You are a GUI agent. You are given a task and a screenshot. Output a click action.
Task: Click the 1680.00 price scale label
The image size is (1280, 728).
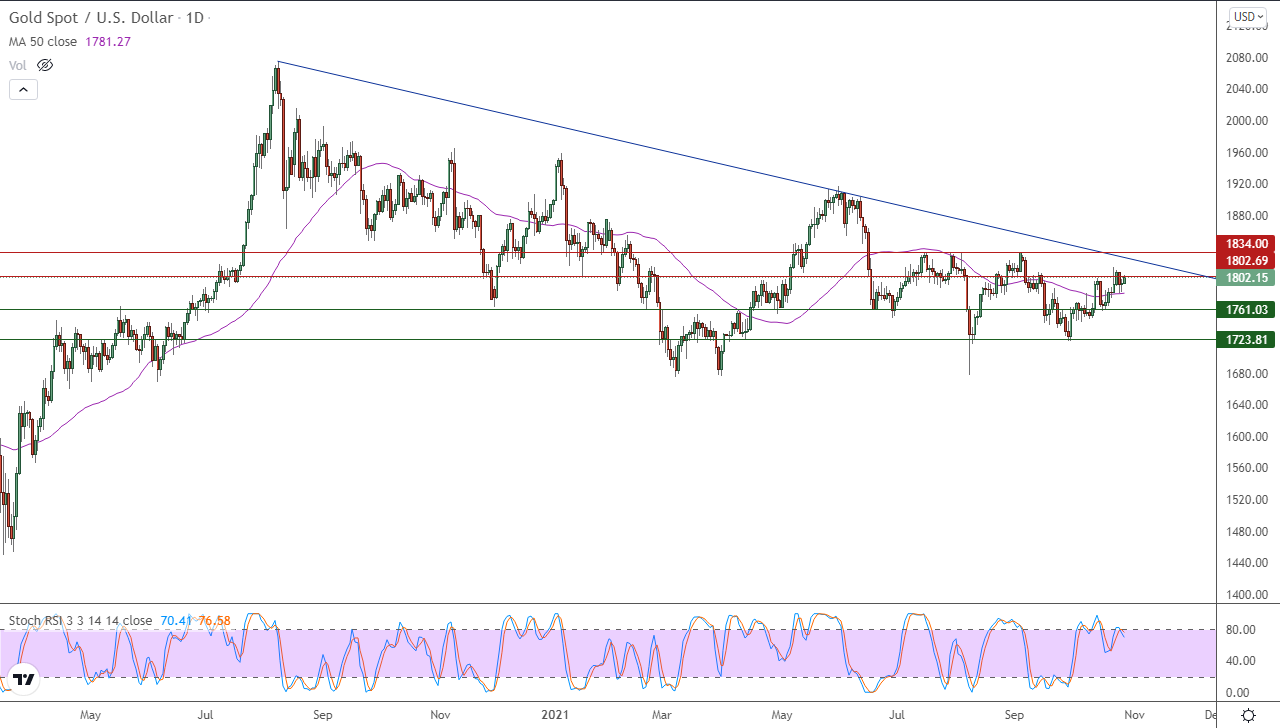coord(1248,374)
